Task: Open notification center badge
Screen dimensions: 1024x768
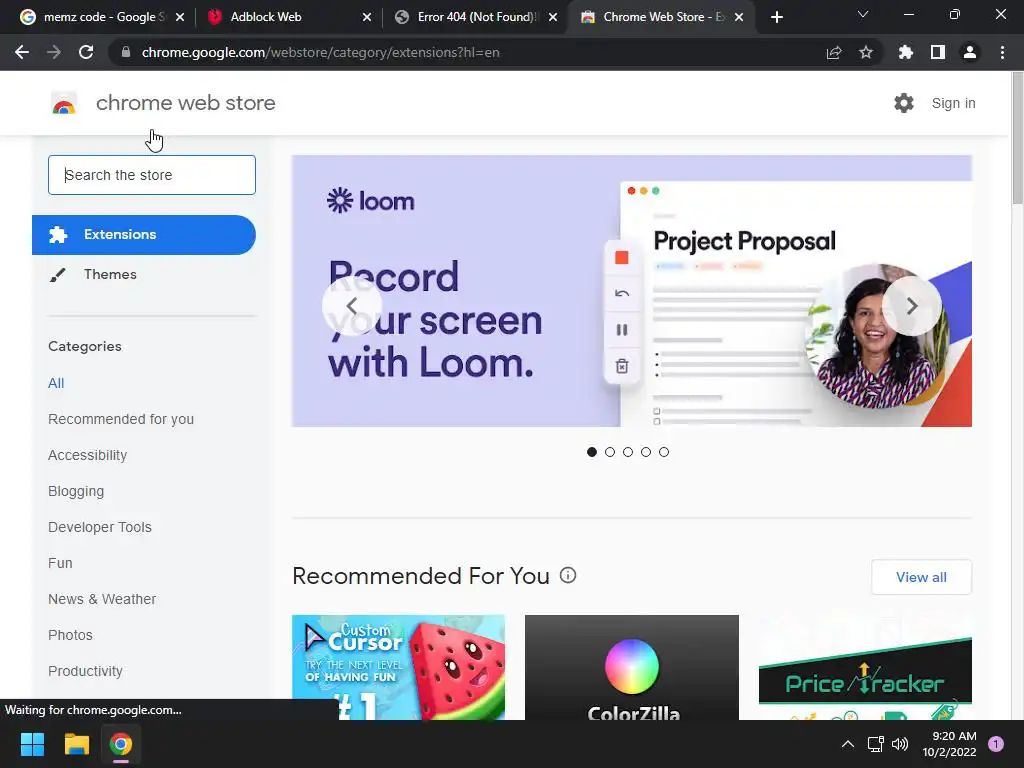Action: tap(996, 744)
